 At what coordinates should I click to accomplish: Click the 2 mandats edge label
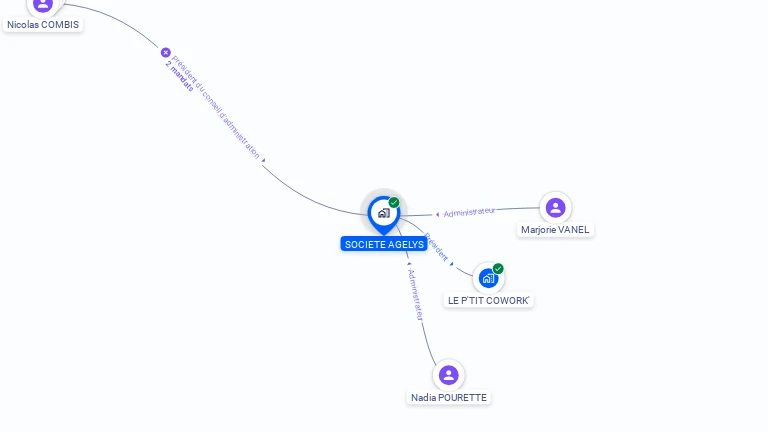179,75
